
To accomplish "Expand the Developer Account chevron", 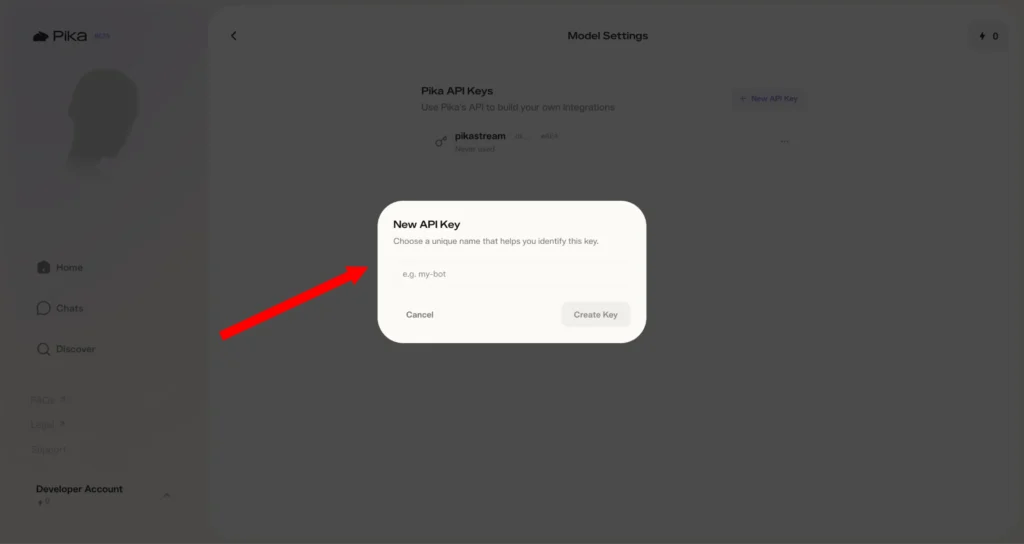I will coord(166,495).
